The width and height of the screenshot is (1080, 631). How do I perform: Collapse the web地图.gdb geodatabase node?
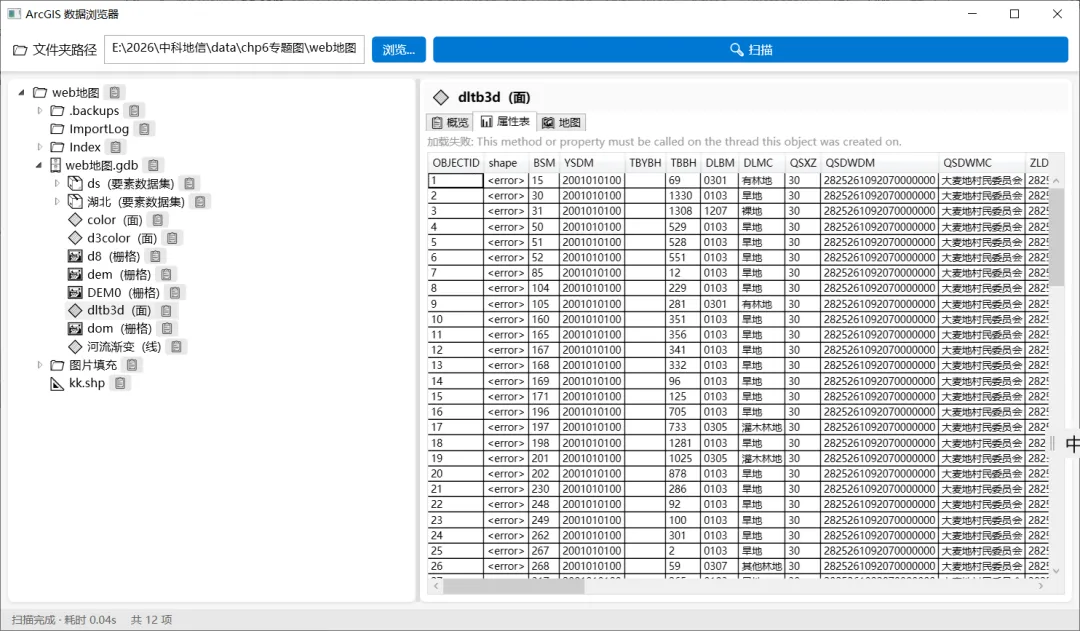(x=39, y=165)
